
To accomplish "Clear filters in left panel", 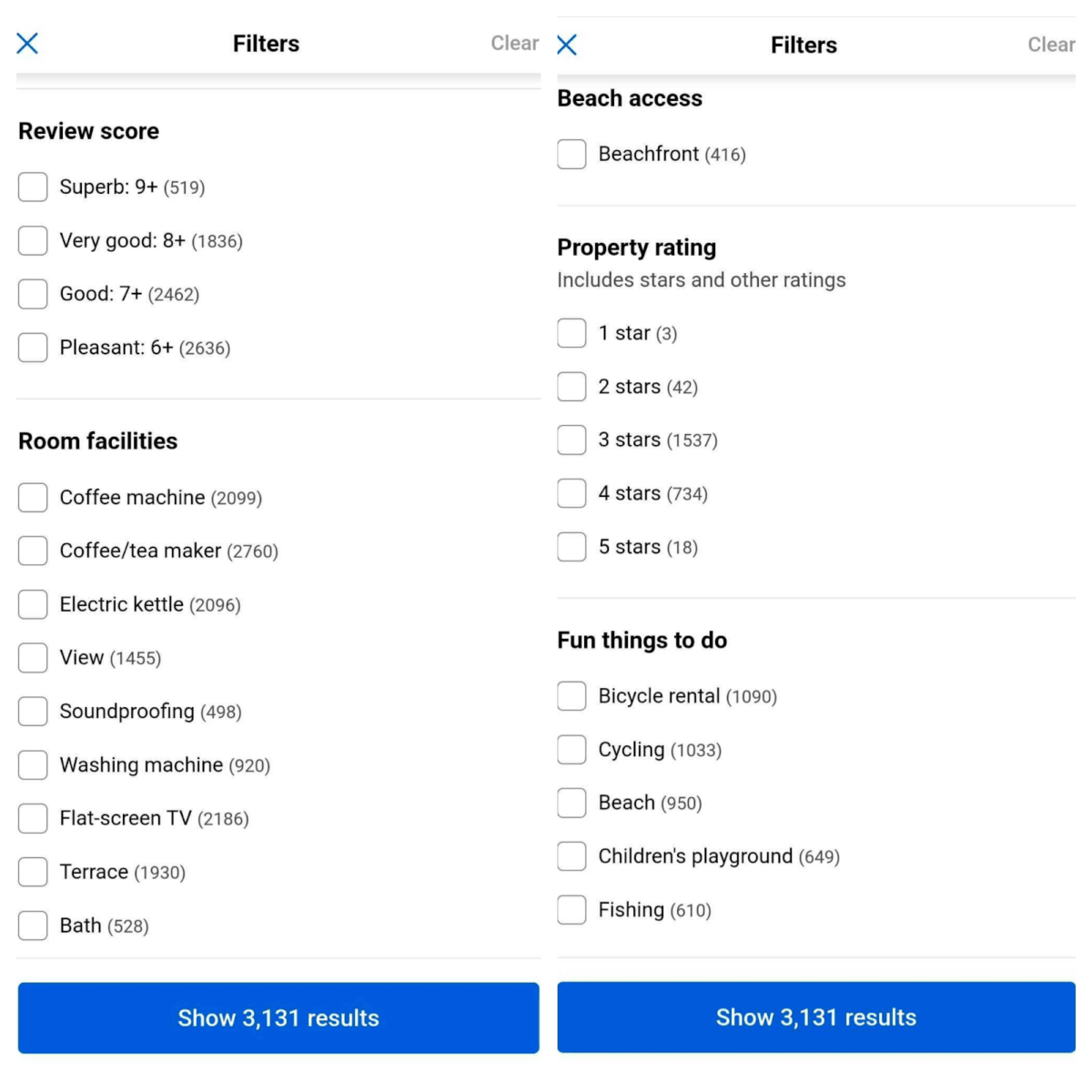I will (514, 43).
